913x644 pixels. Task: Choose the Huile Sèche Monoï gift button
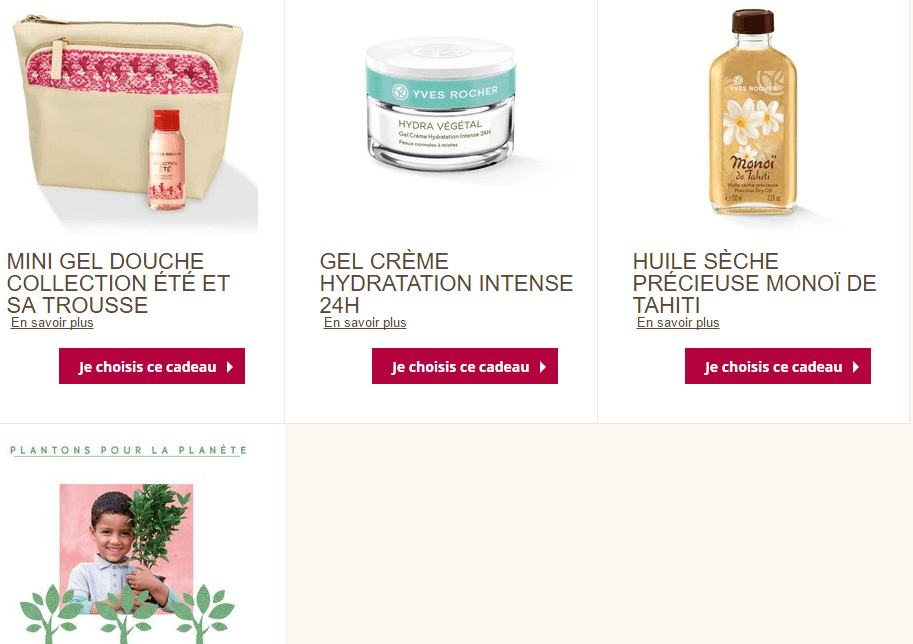(x=778, y=366)
